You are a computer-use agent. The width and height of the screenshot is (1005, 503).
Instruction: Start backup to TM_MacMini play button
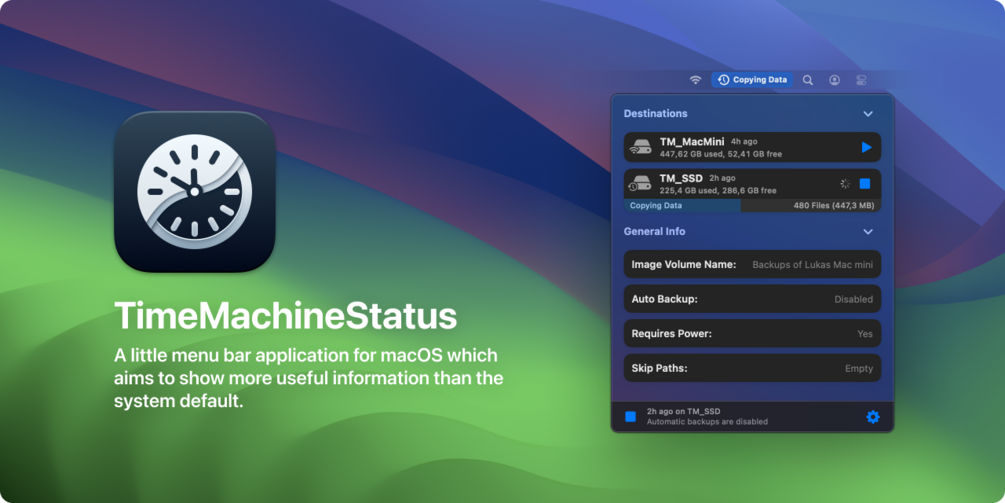click(866, 147)
